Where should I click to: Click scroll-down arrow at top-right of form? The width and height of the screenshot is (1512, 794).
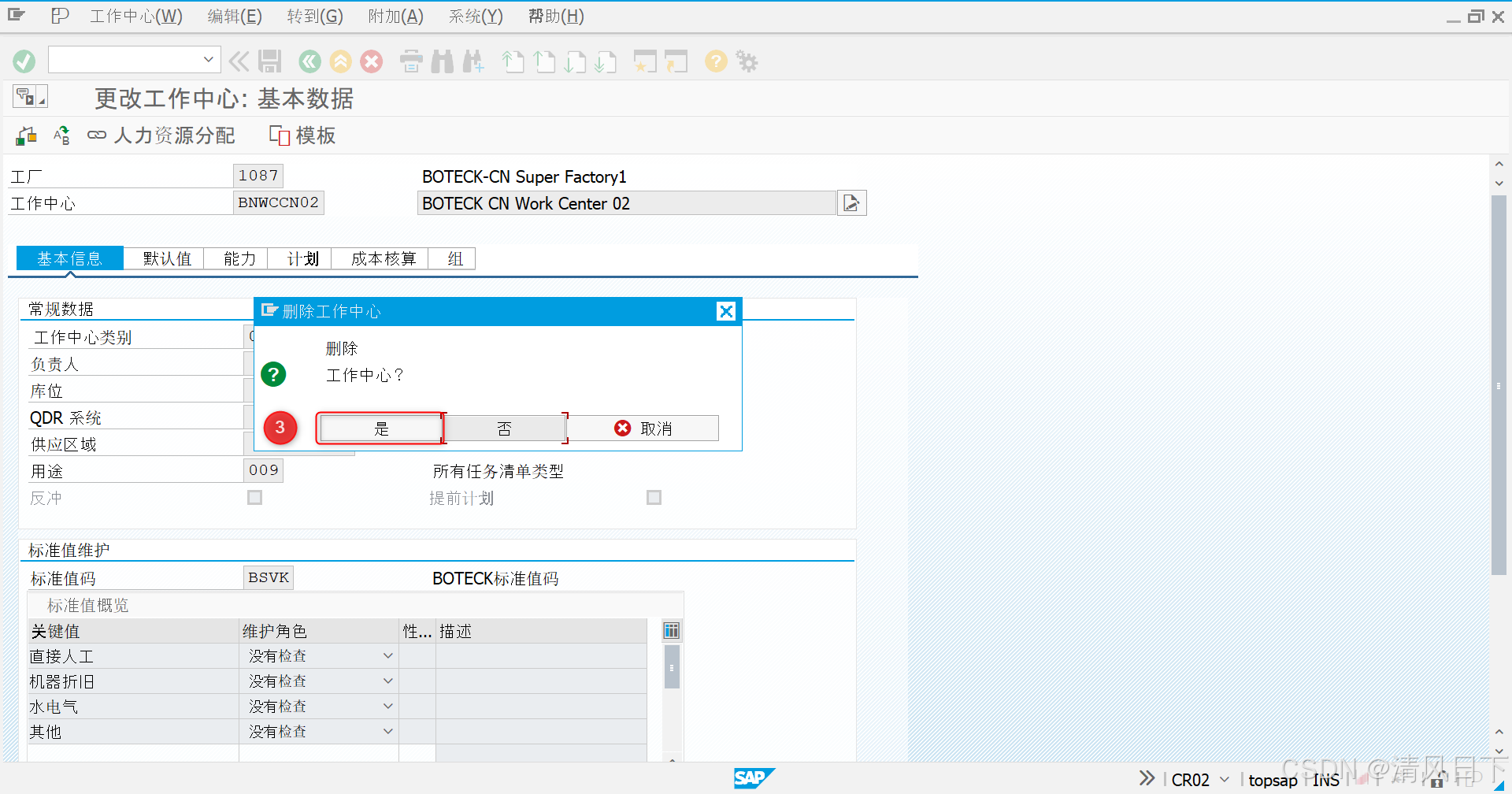(1499, 183)
